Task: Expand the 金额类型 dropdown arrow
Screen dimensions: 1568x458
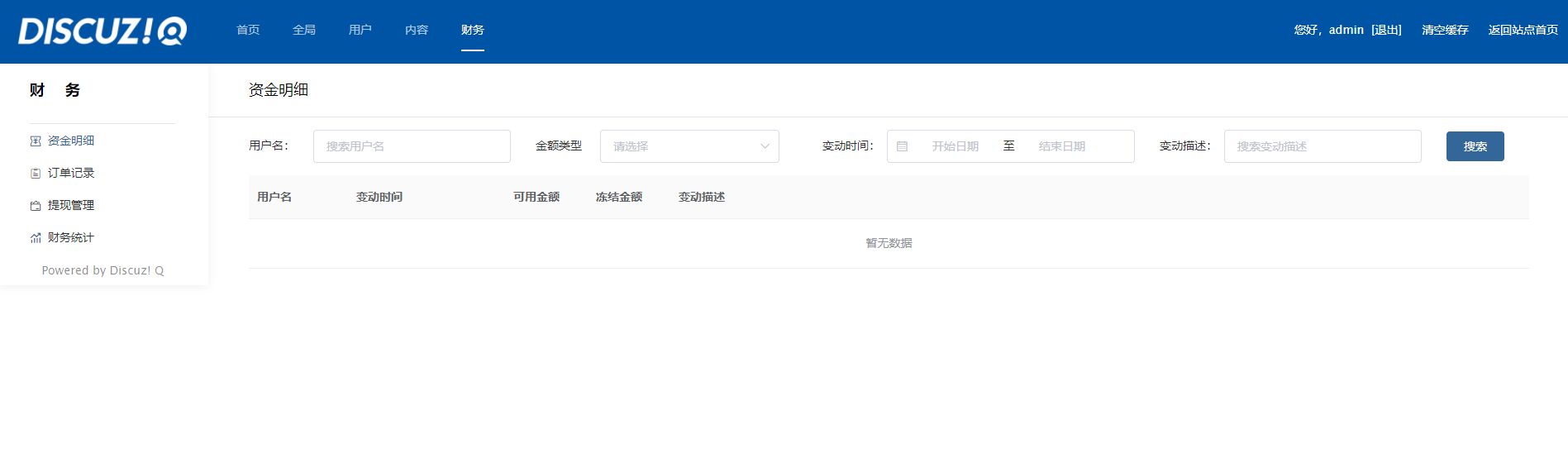Action: coord(765,146)
